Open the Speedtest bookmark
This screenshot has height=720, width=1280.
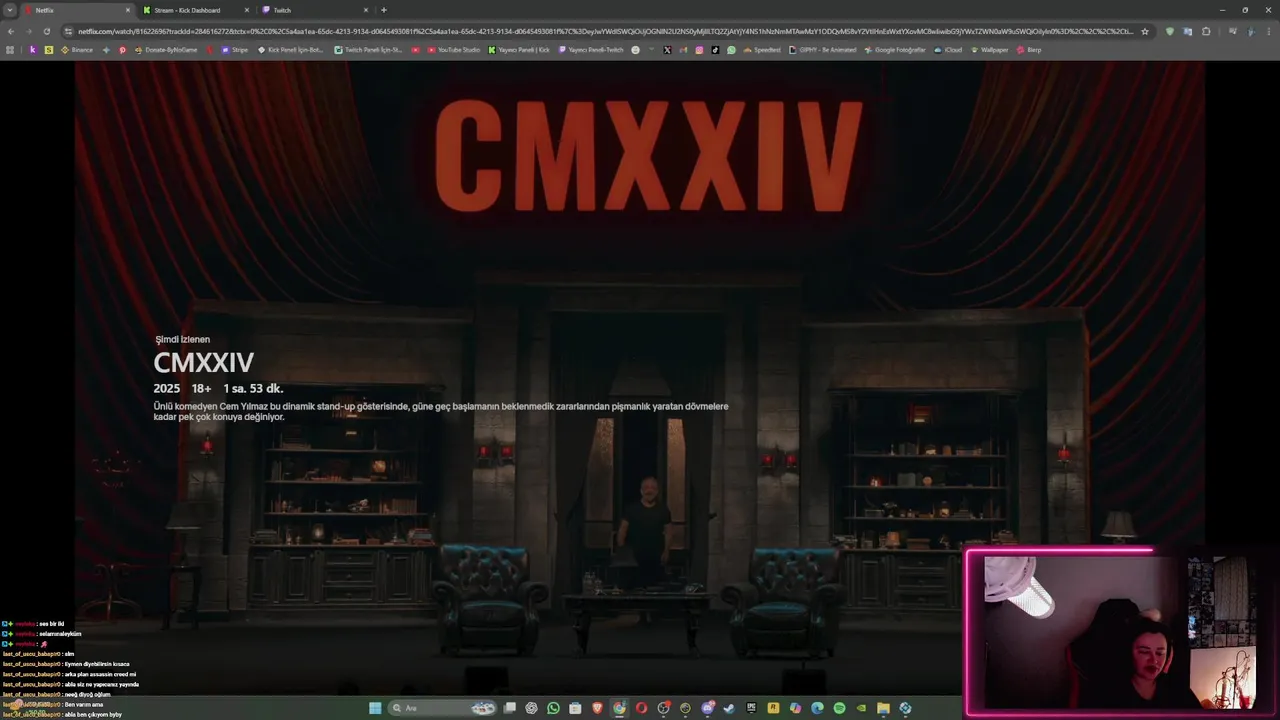(761, 49)
